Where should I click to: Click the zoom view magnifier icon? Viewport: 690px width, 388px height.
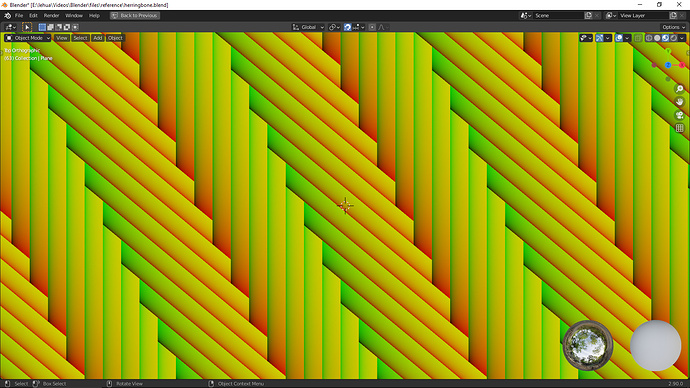[679, 89]
